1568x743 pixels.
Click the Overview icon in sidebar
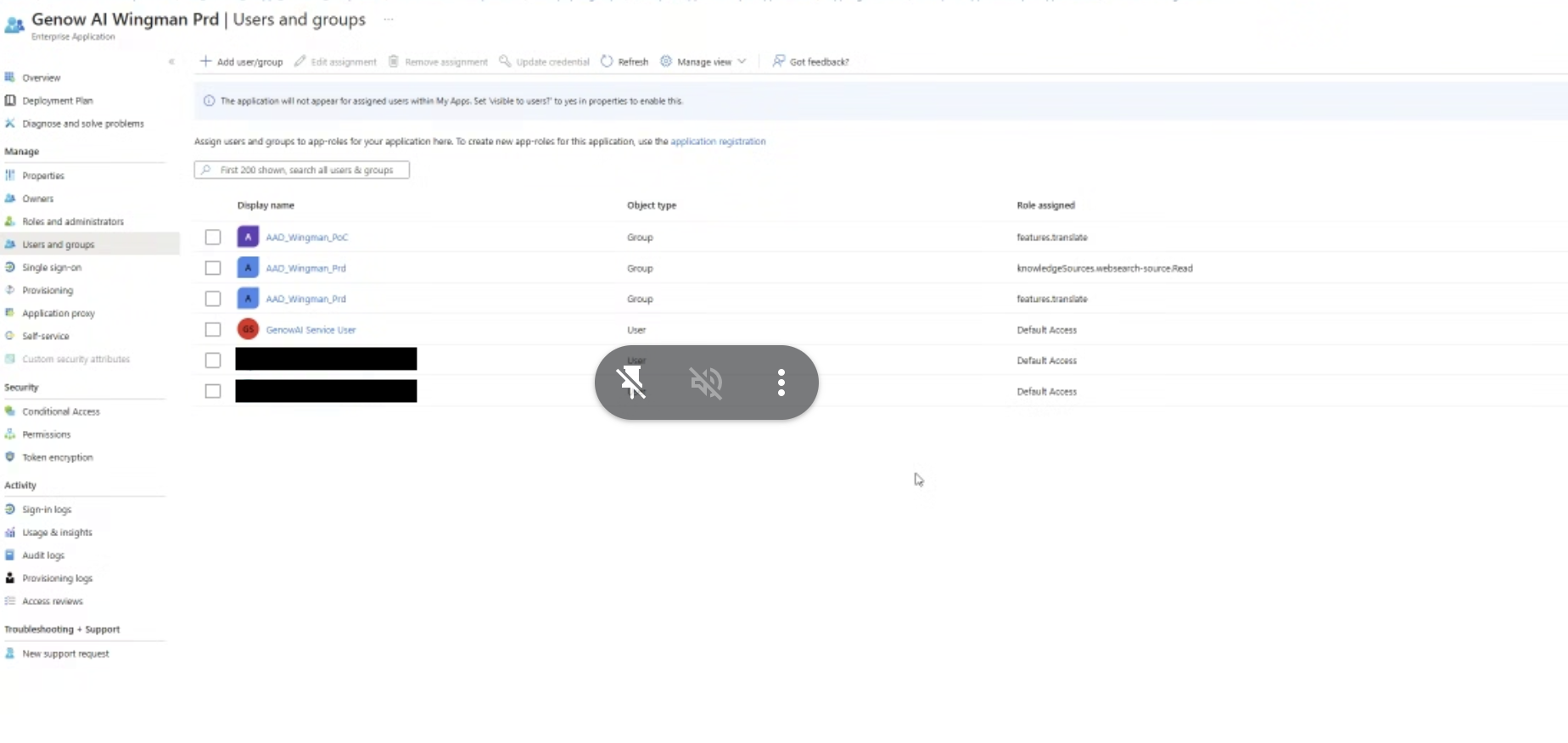coord(10,77)
